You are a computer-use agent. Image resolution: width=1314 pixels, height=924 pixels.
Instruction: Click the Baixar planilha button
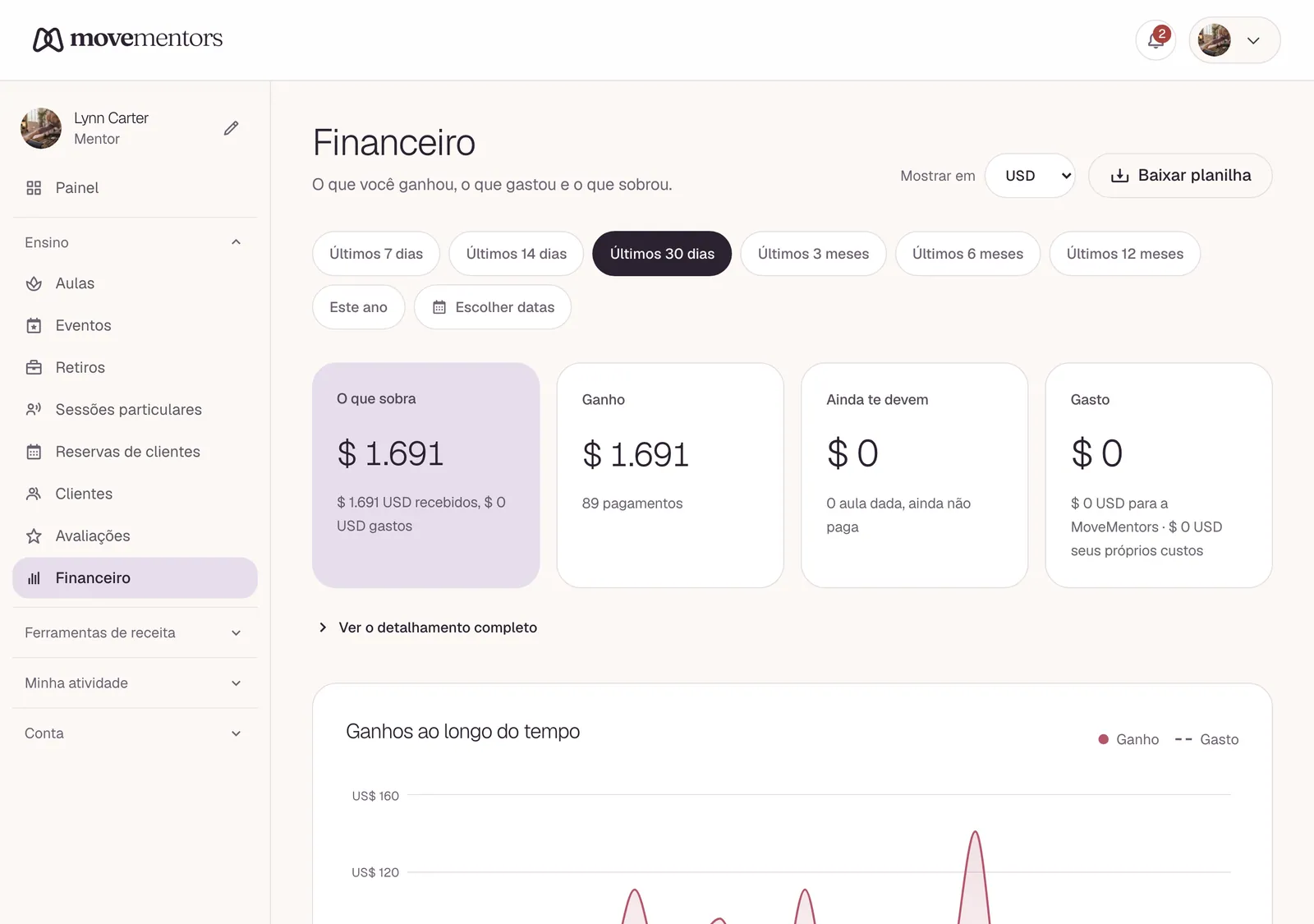pyautogui.click(x=1180, y=176)
